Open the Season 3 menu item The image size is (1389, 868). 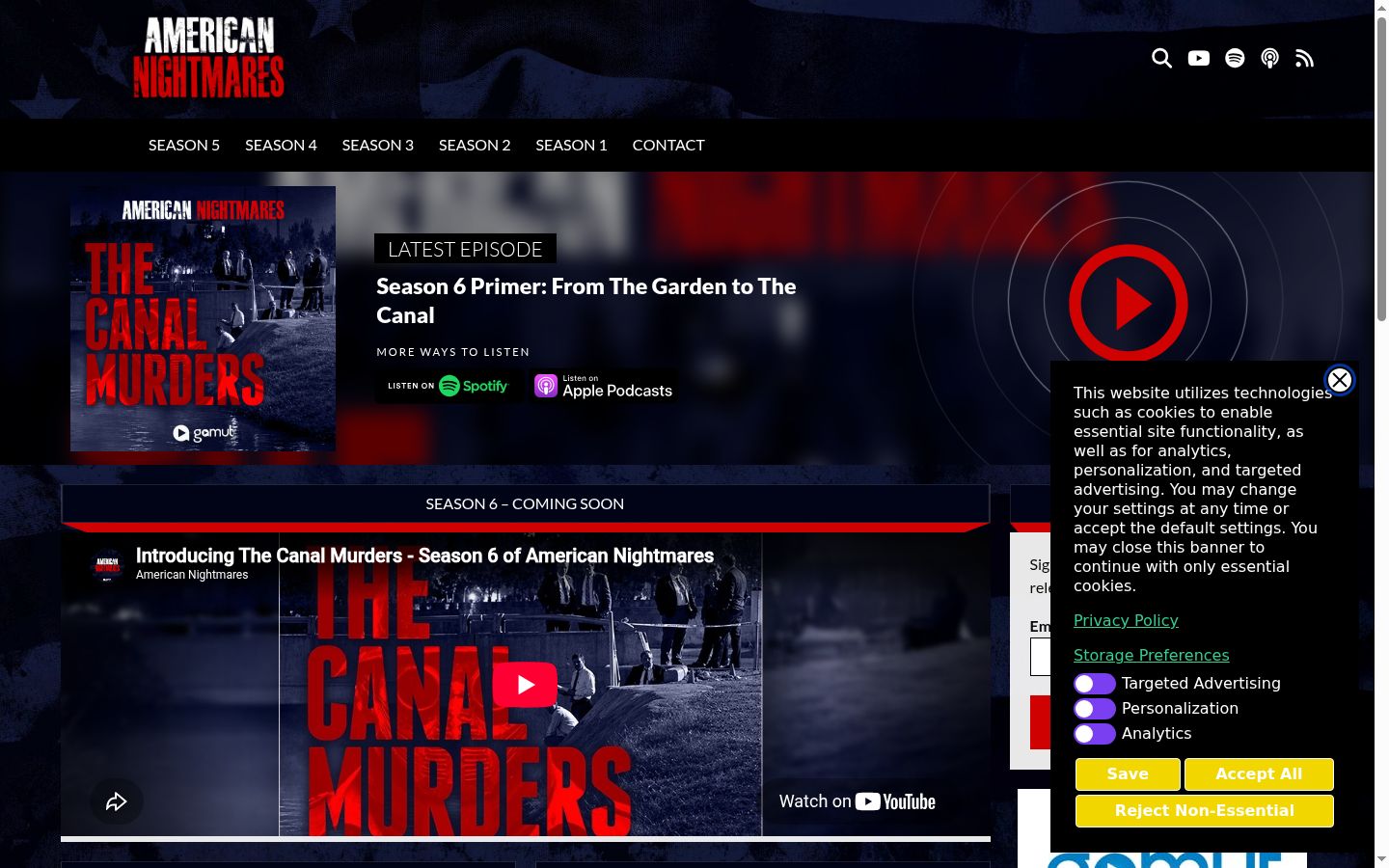pyautogui.click(x=378, y=145)
